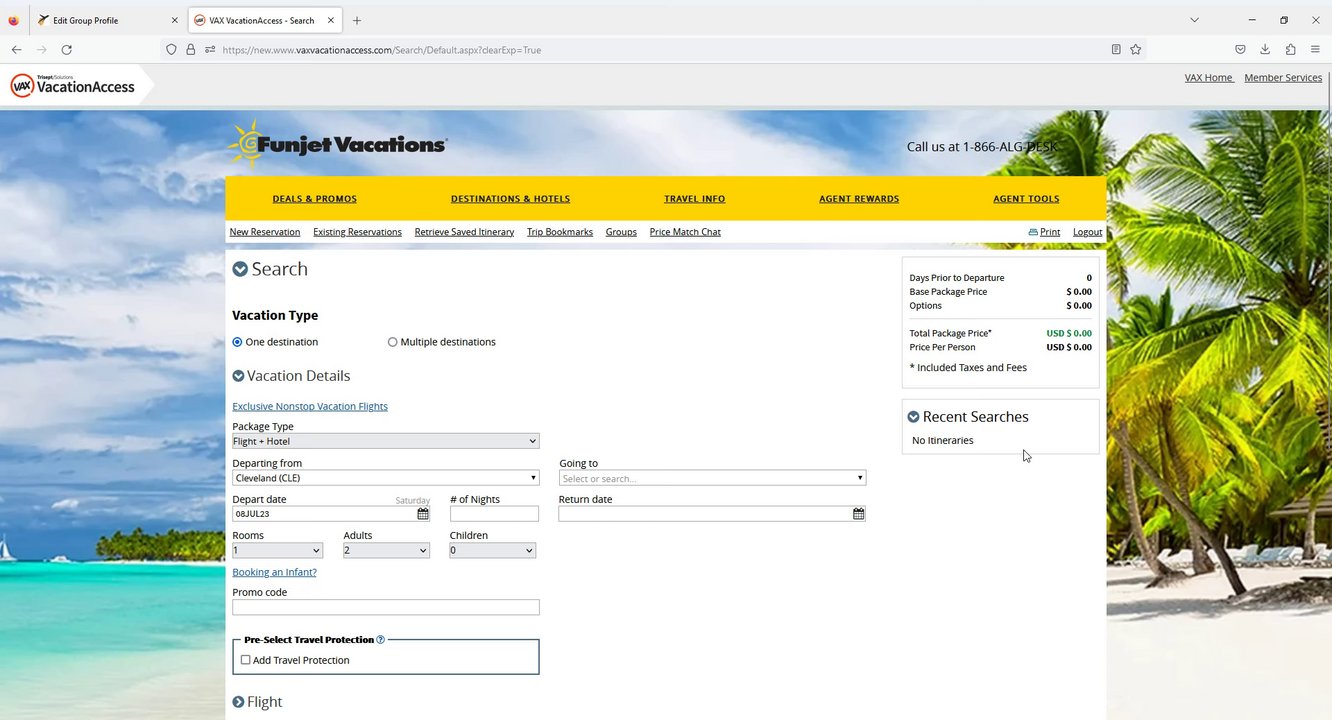Open the Deals & Promos menu
This screenshot has height=720, width=1332.
coord(314,199)
